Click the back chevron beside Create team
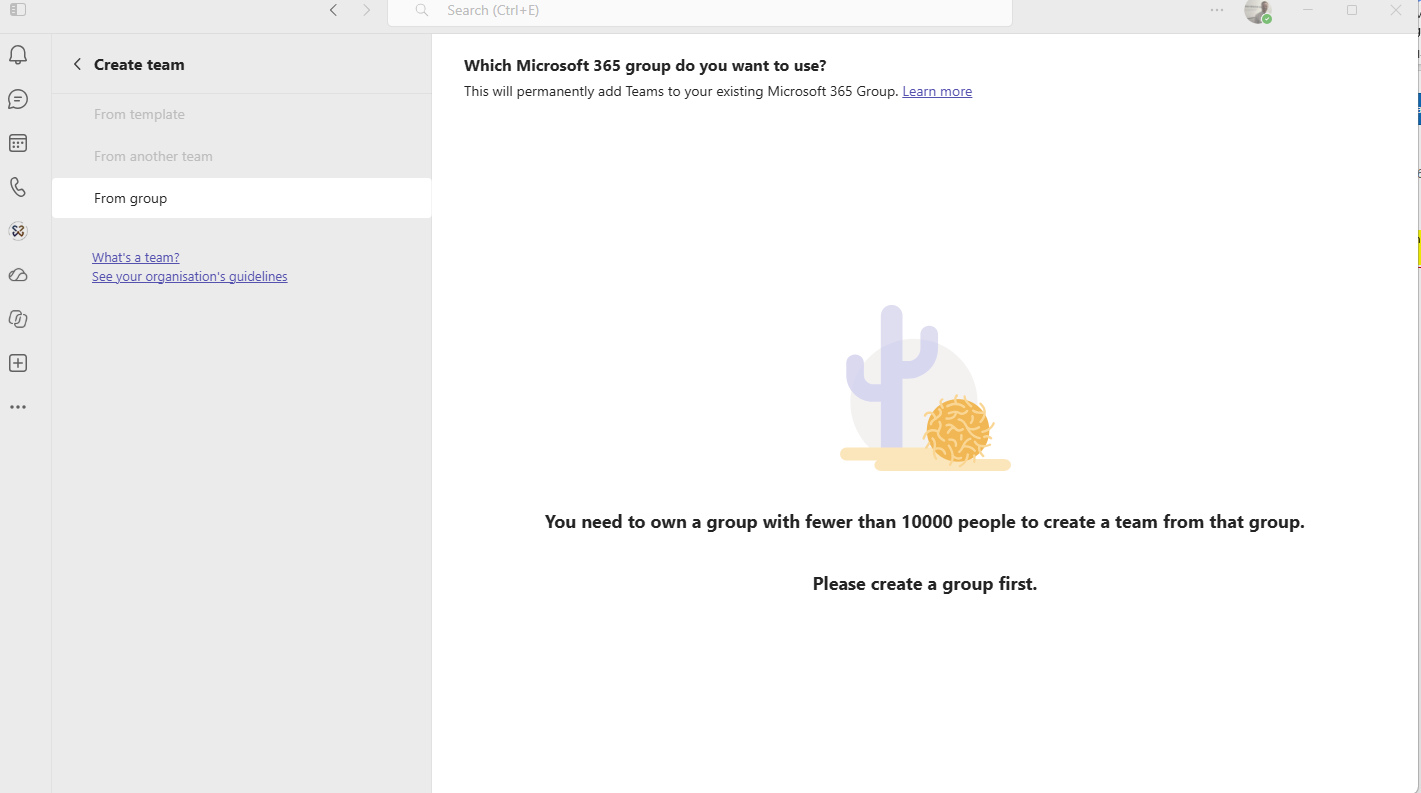 (77, 64)
